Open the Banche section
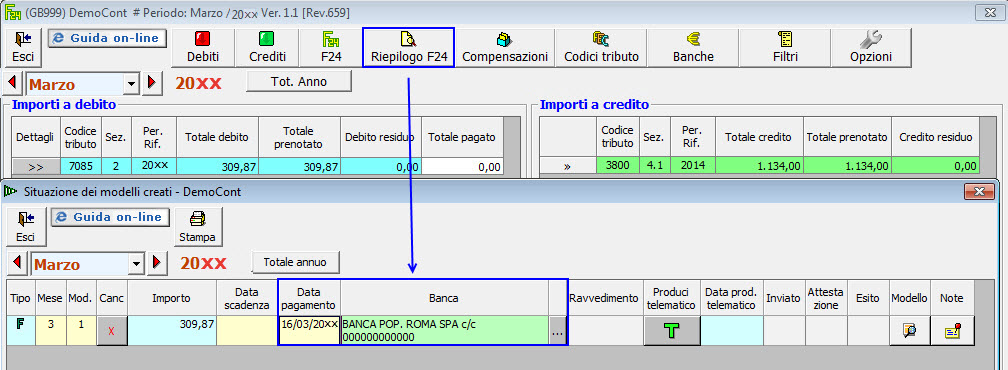The height and width of the screenshot is (370, 1008). pos(693,48)
